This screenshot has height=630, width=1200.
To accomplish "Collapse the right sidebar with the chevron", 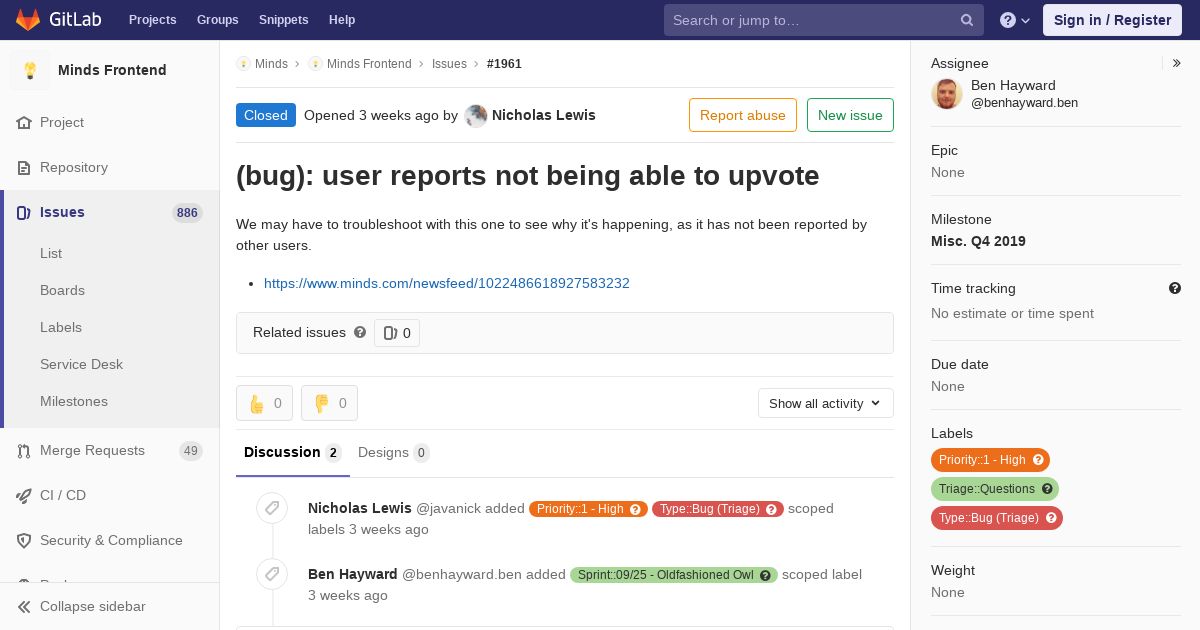I will [x=1177, y=63].
